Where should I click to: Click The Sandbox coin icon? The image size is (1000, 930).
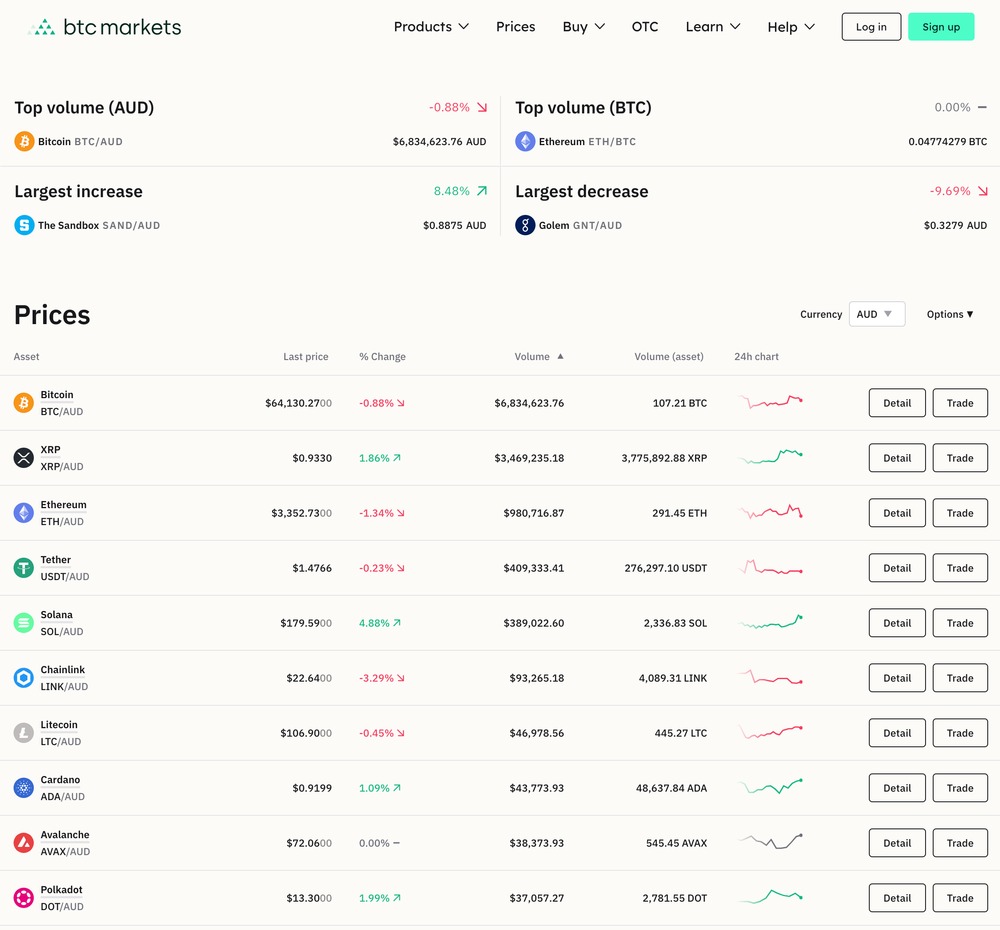24,225
